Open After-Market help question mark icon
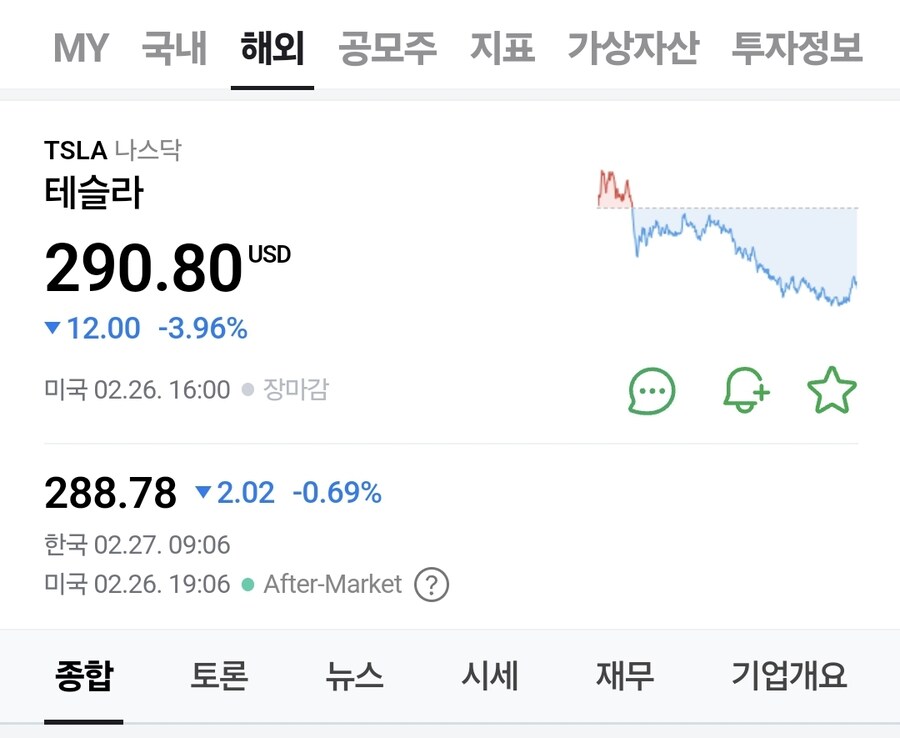 tap(431, 583)
